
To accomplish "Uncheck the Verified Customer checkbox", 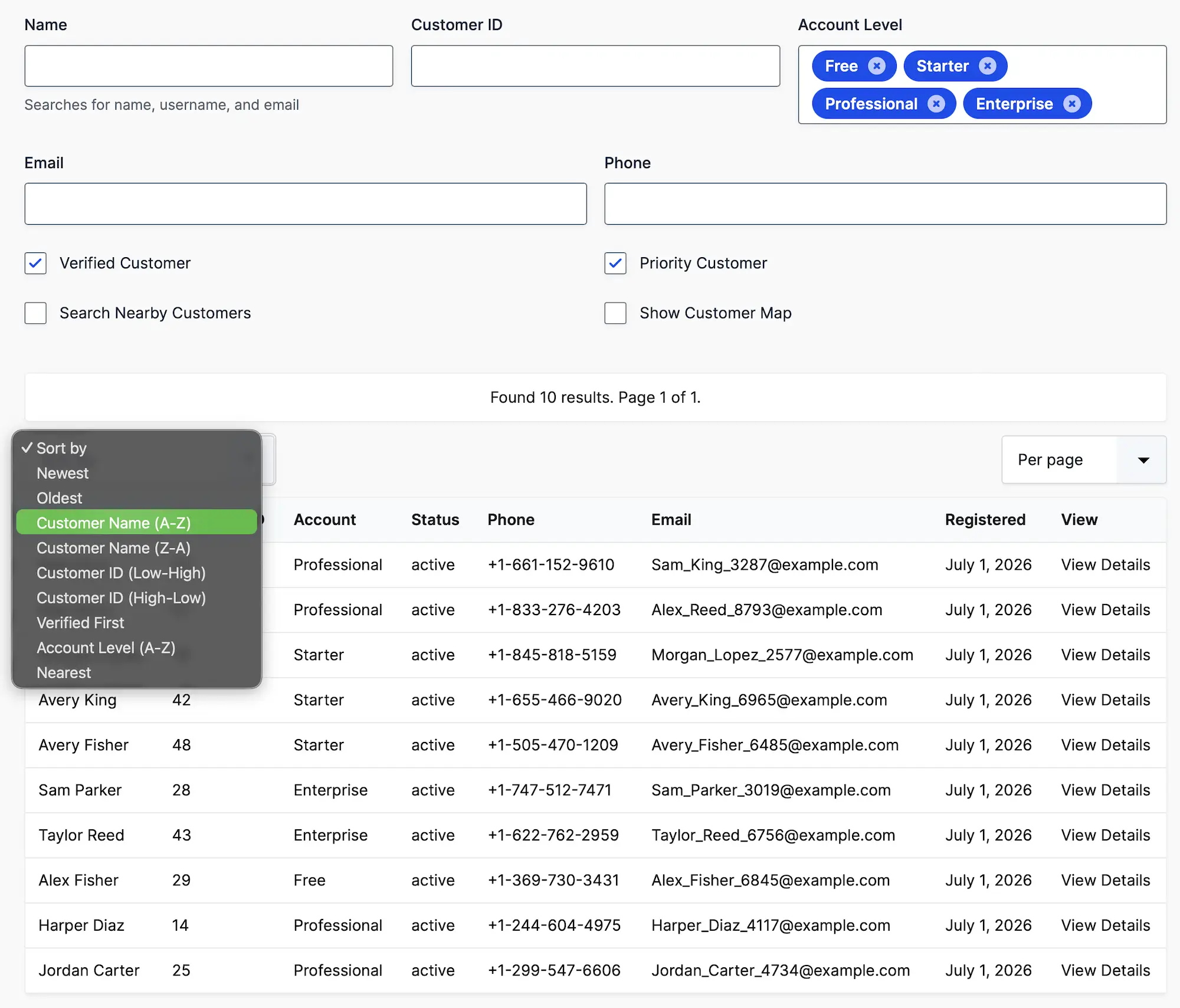I will [35, 263].
